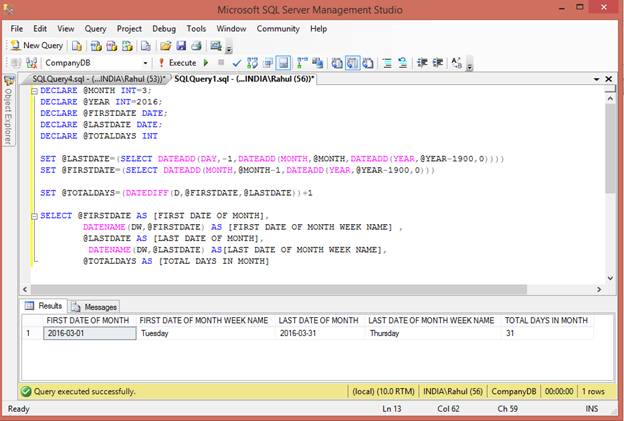624x421 pixels.
Task: Start a SQL Server Compact Query
Action: (x=146, y=46)
